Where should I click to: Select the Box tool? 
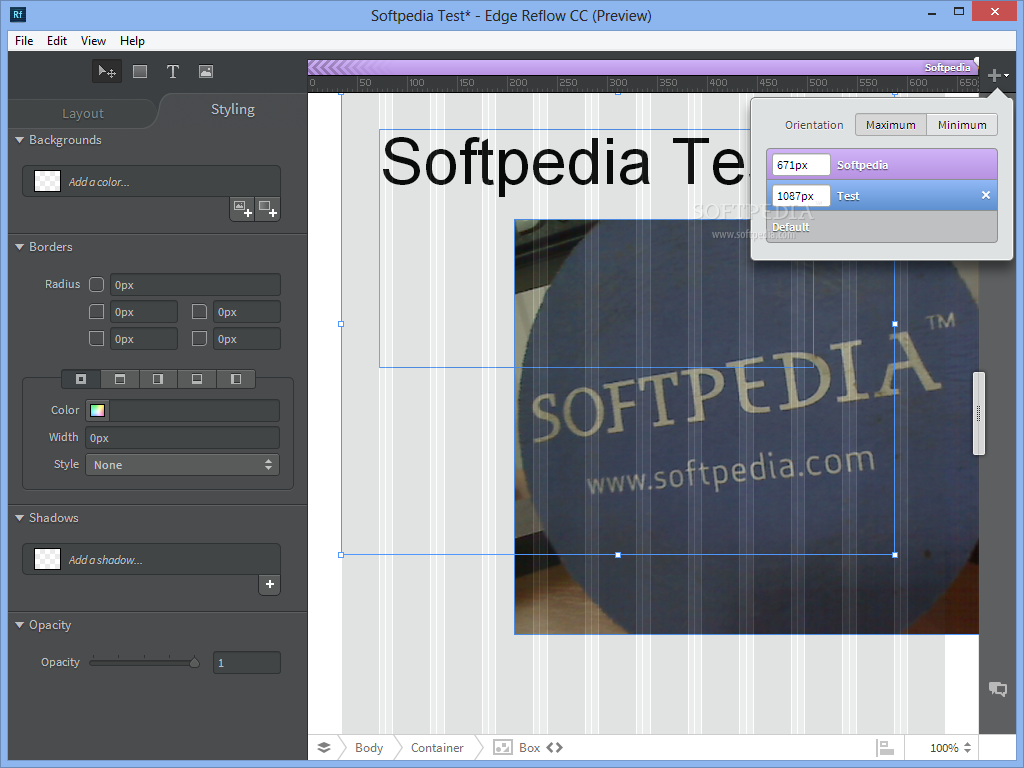point(140,71)
